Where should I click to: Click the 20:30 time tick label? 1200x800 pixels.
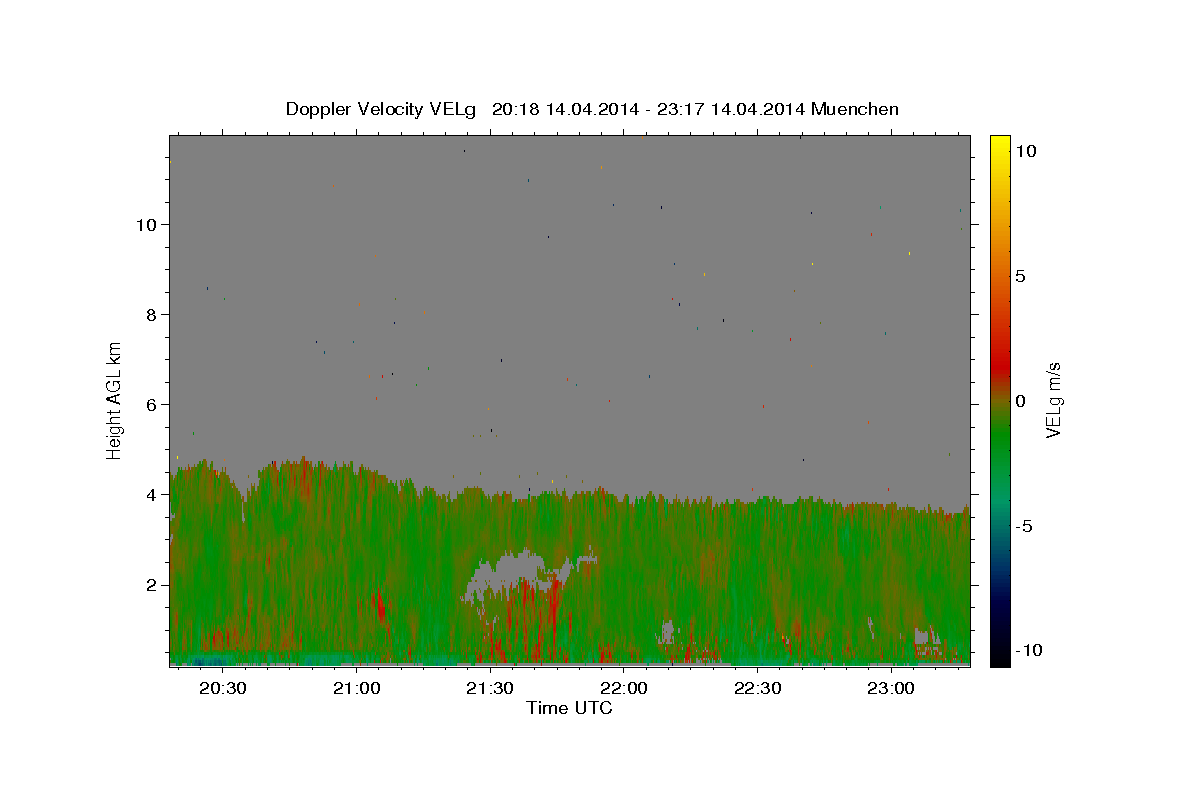tap(222, 688)
